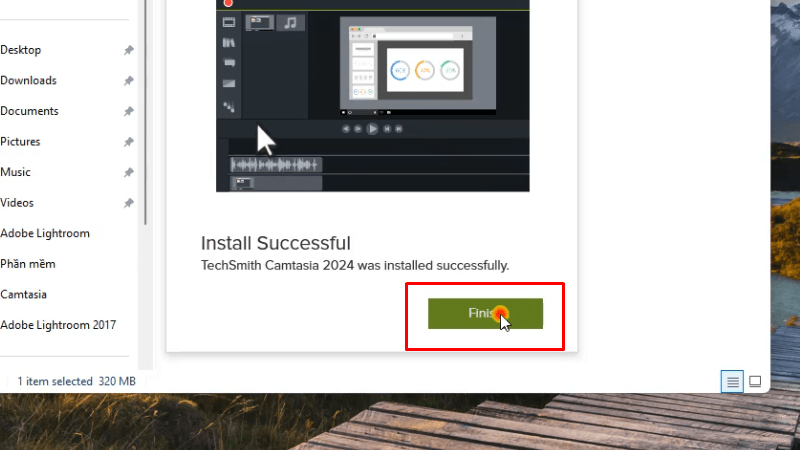Screen dimensions: 800x450
Task: Open the Downloads quick access folder
Action: pos(29,81)
